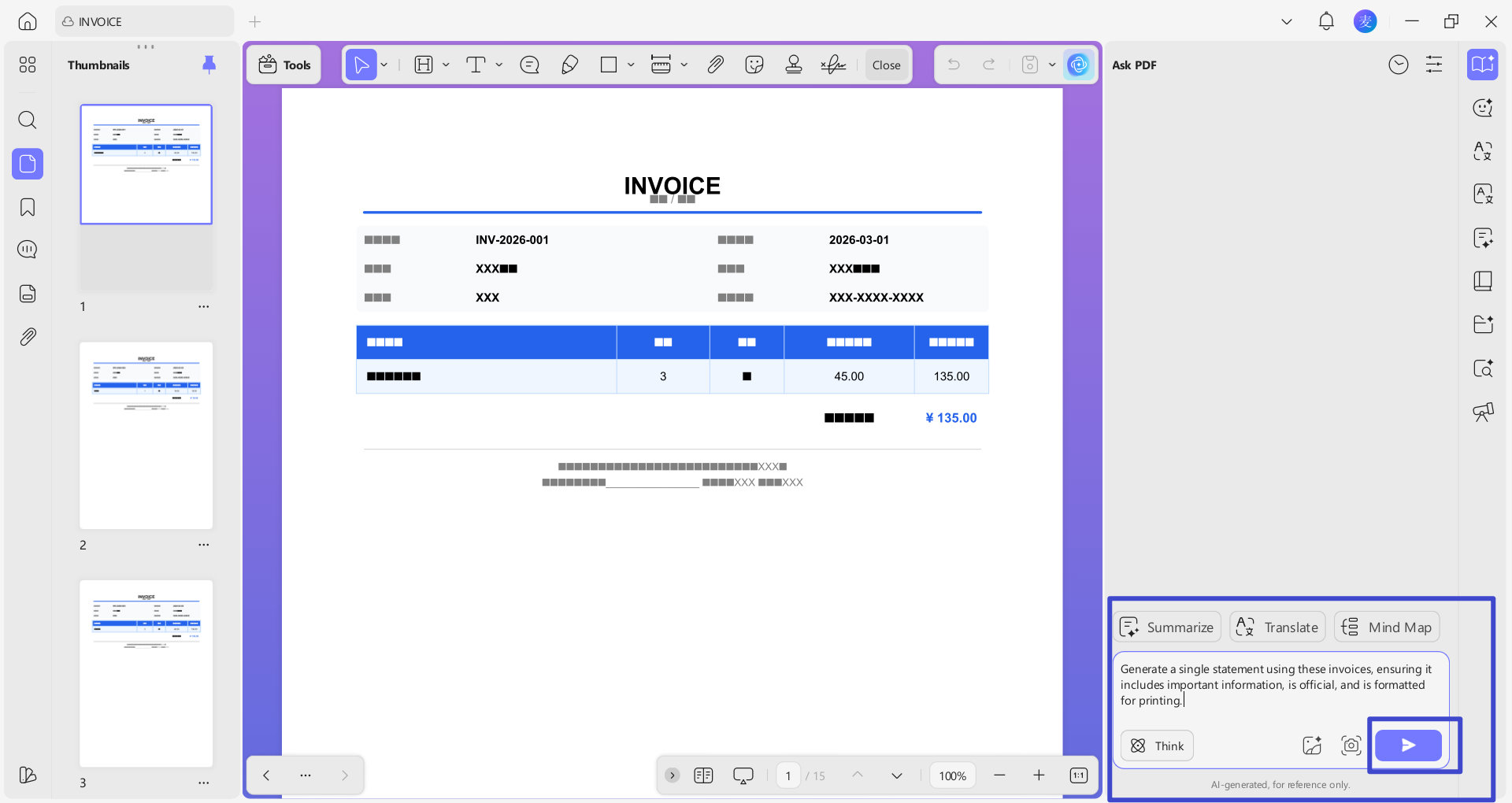Expand the save options dropdown
The width and height of the screenshot is (1512, 803).
[1052, 65]
